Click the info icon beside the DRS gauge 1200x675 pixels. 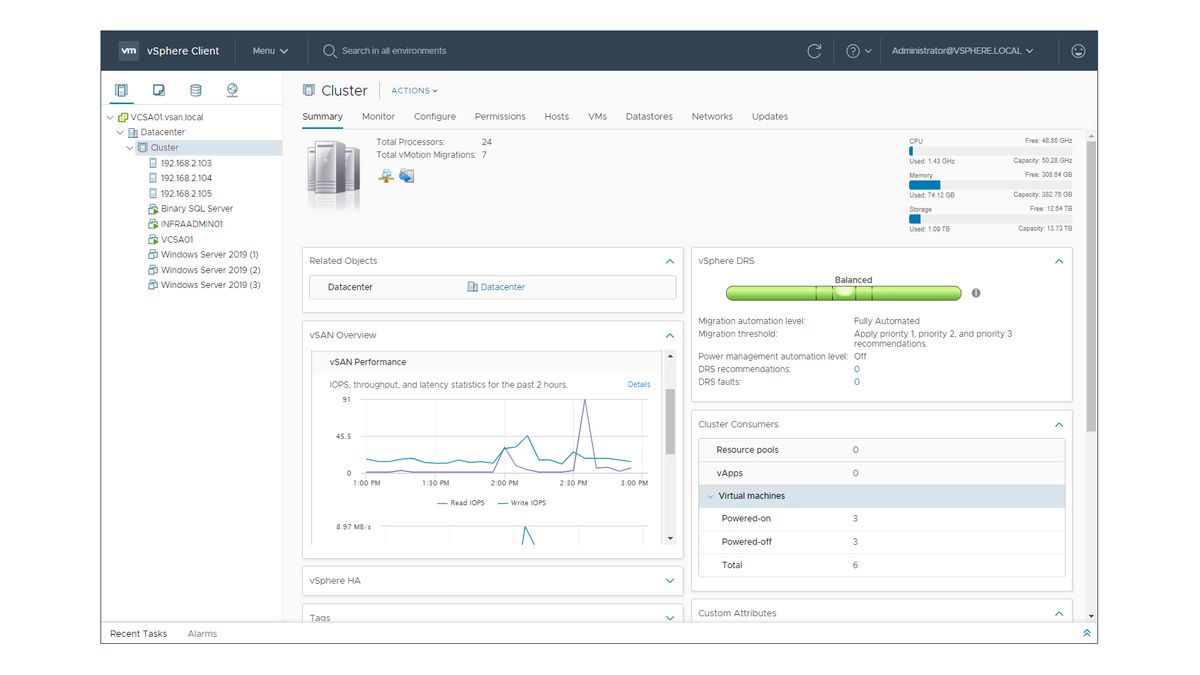(976, 292)
